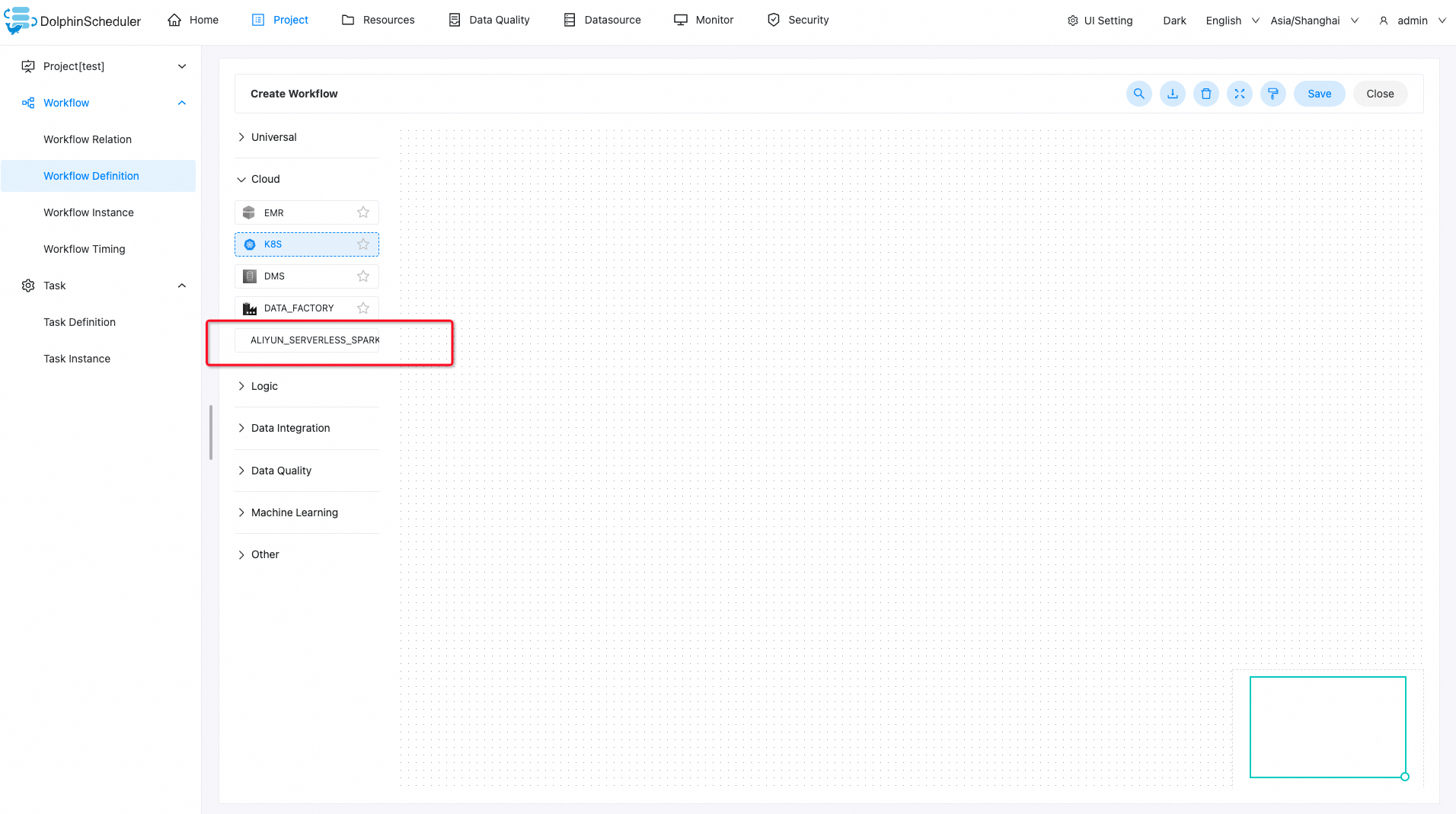Click the sidebar vertical scrollbar handle

pyautogui.click(x=211, y=433)
